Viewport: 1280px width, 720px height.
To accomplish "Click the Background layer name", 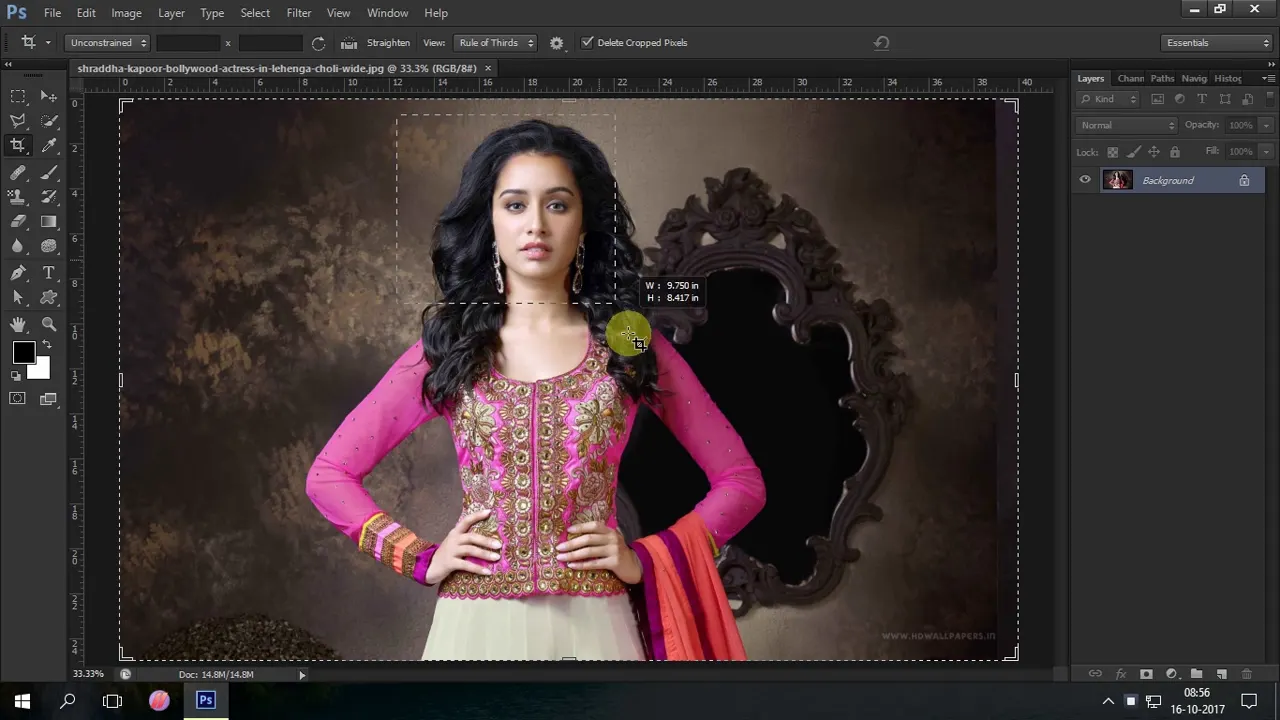I will coord(1168,180).
